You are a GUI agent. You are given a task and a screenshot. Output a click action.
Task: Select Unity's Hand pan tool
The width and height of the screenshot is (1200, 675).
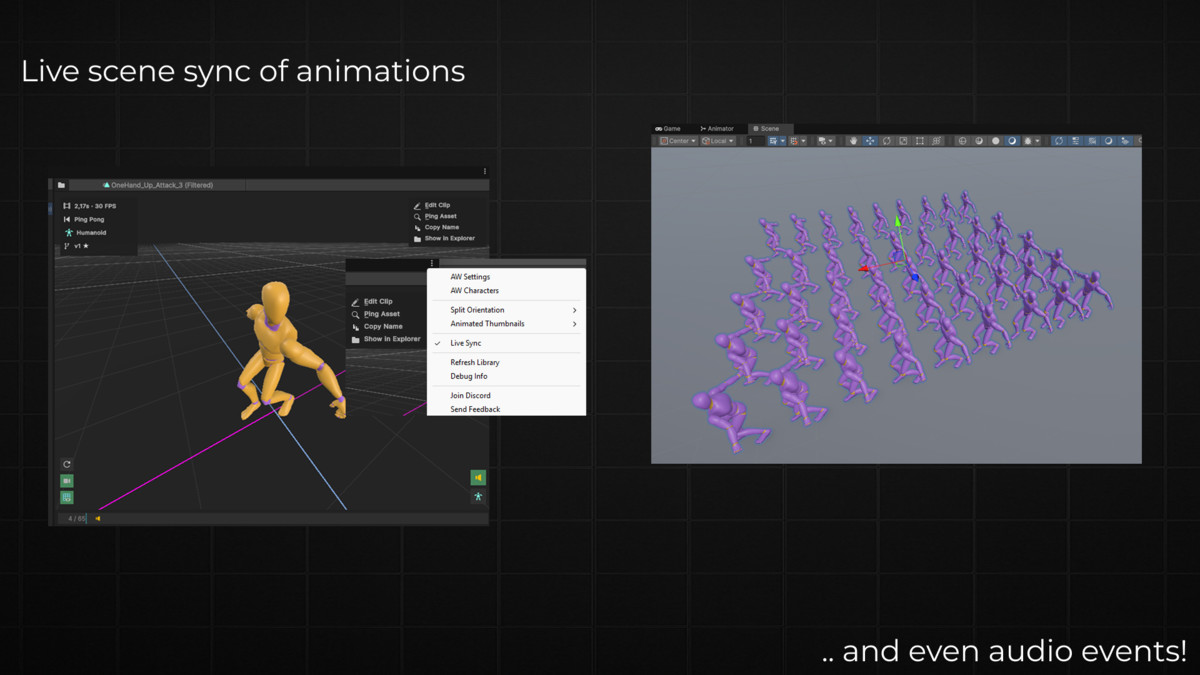pyautogui.click(x=852, y=140)
